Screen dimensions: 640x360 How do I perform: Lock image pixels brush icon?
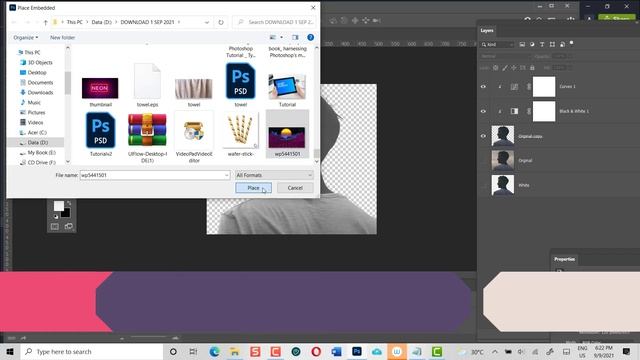coord(505,68)
